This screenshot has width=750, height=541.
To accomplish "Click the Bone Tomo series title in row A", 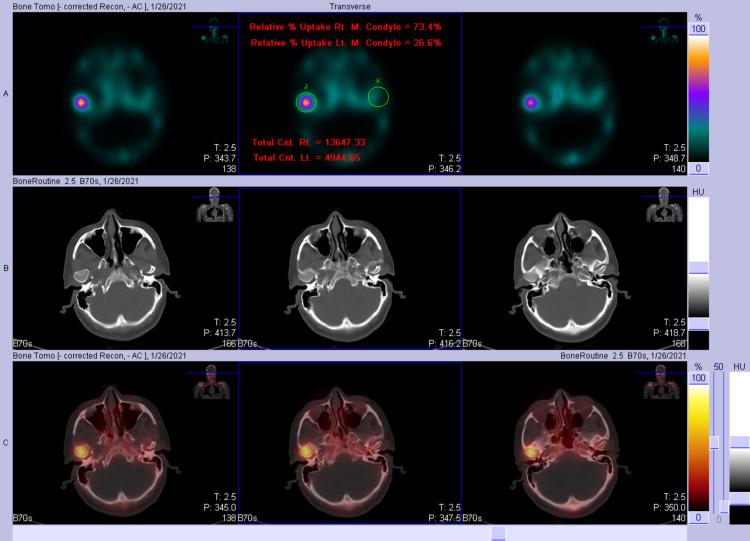I will click(98, 6).
